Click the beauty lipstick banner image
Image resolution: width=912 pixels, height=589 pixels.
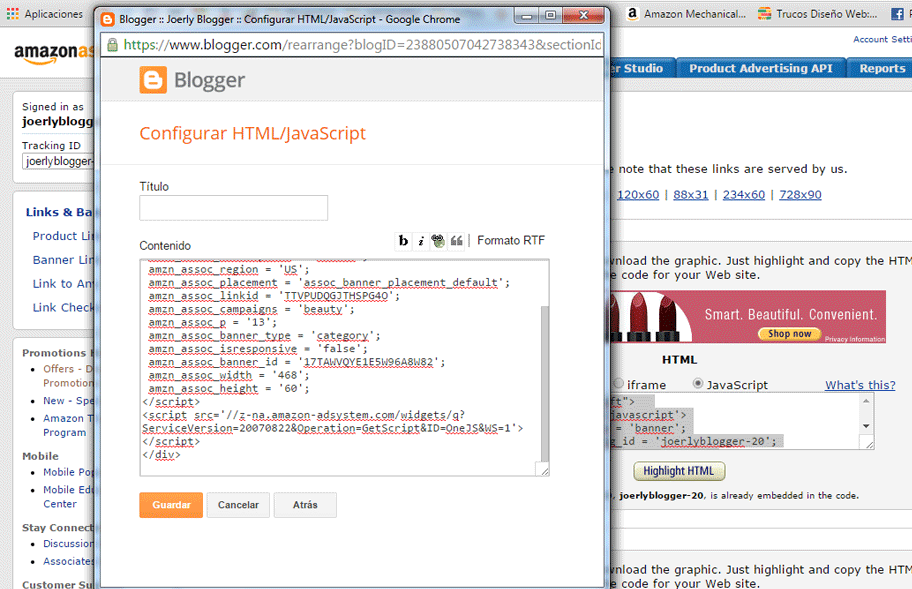pyautogui.click(x=748, y=317)
